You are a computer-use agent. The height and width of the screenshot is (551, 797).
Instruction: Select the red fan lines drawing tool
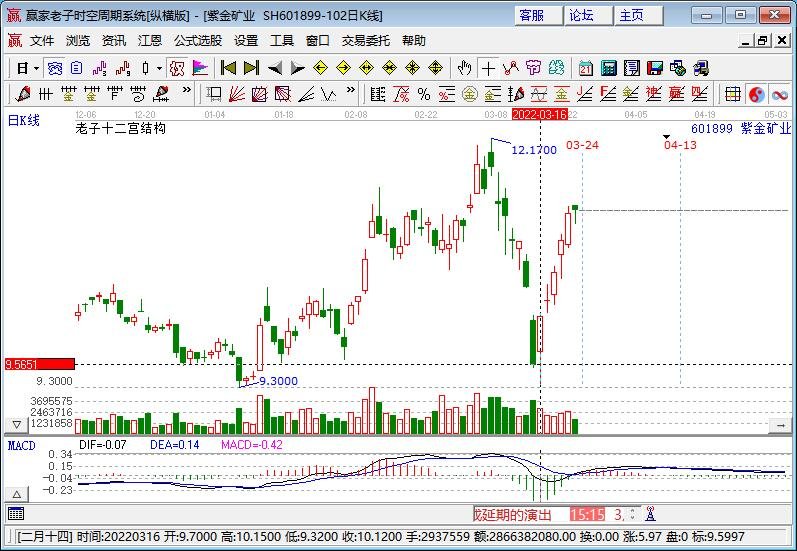237,94
